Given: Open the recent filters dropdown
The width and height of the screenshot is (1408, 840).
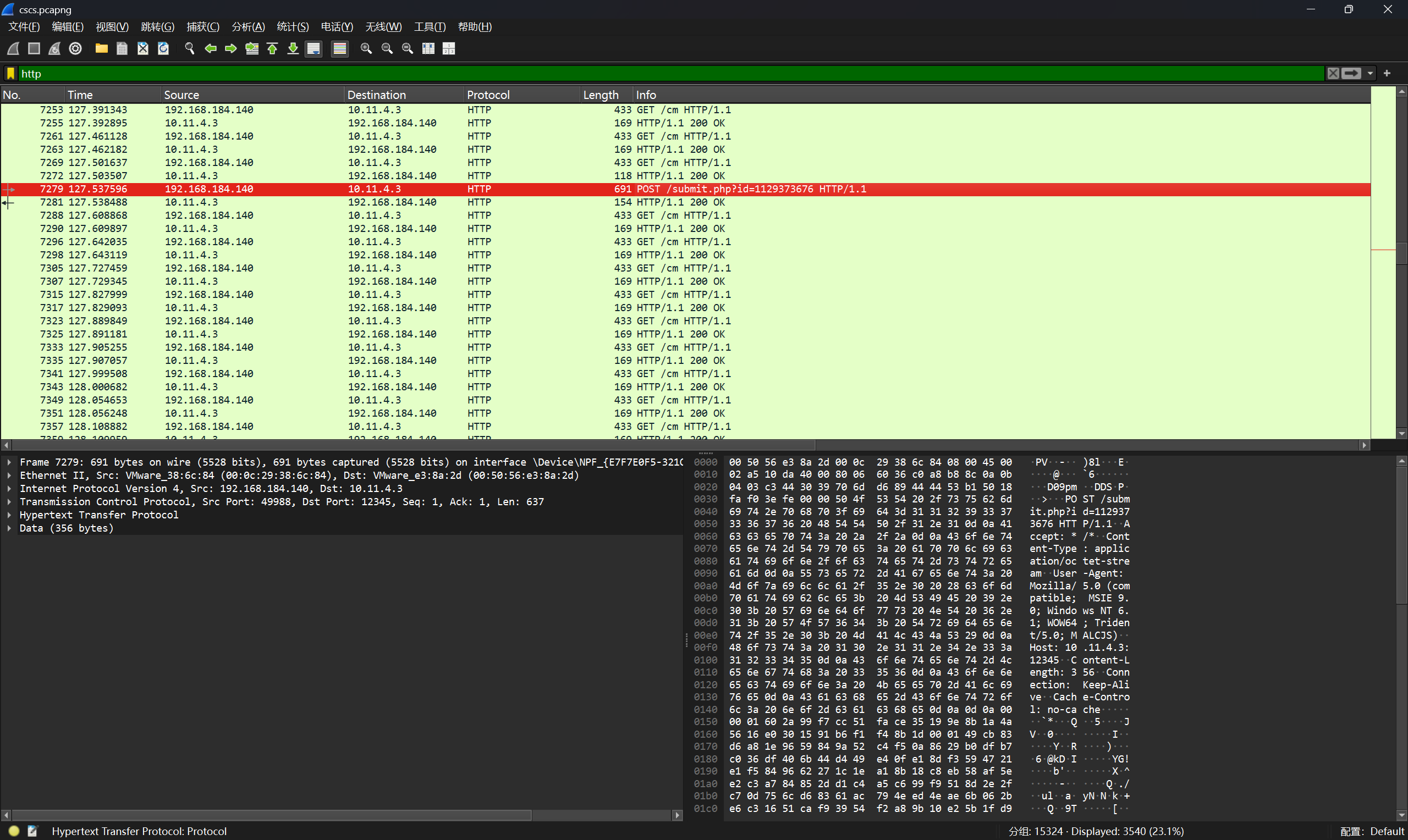Looking at the screenshot, I should pyautogui.click(x=1370, y=74).
